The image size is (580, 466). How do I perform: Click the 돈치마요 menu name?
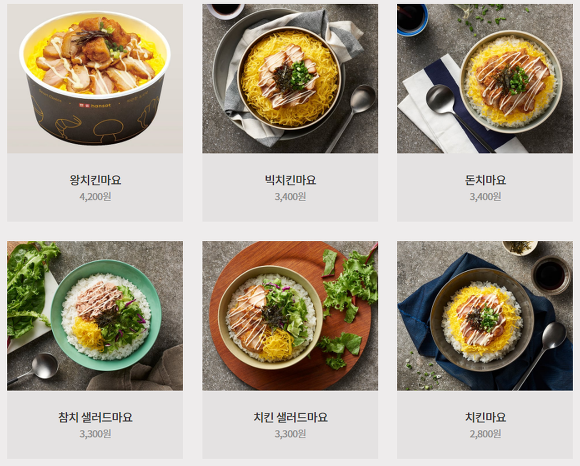pyautogui.click(x=485, y=180)
